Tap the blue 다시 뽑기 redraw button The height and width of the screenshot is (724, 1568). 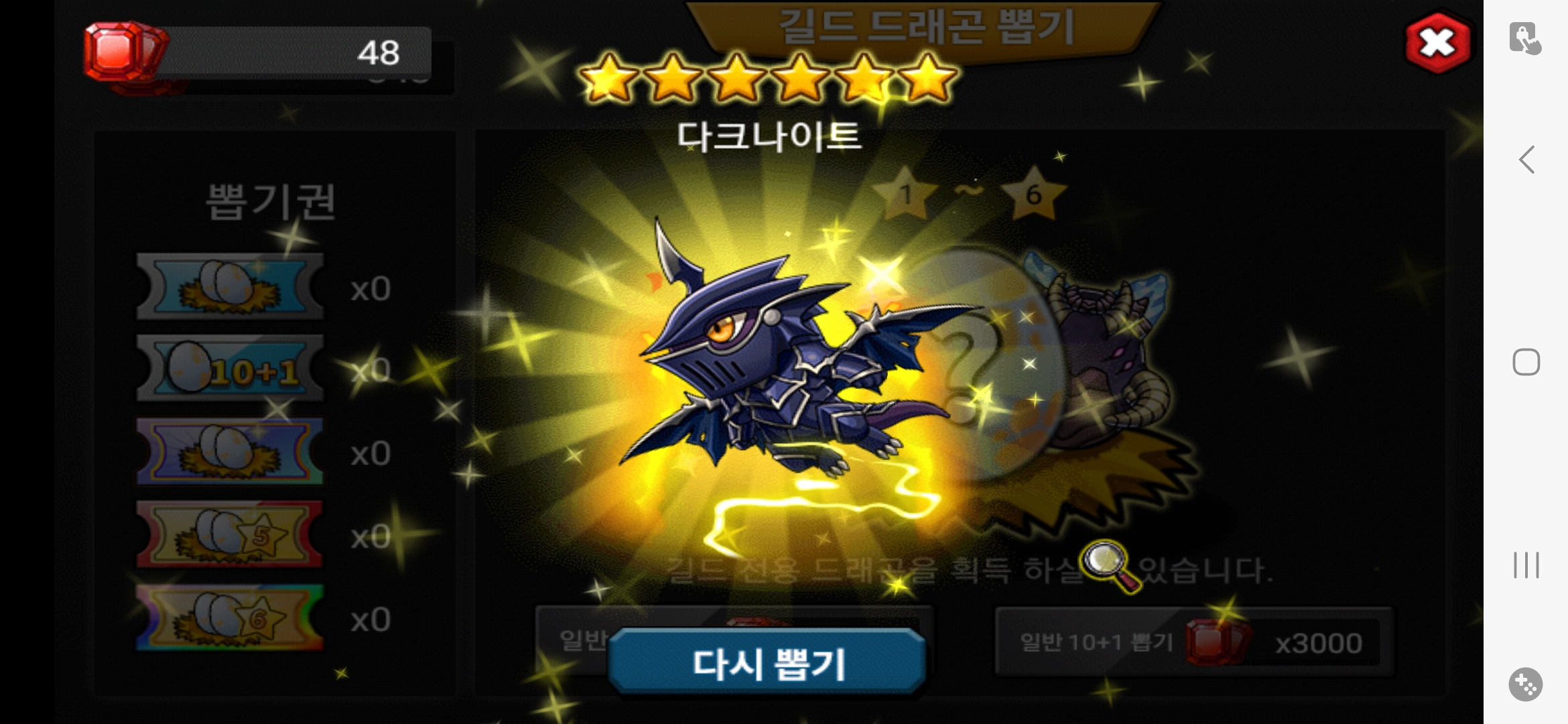coord(768,662)
